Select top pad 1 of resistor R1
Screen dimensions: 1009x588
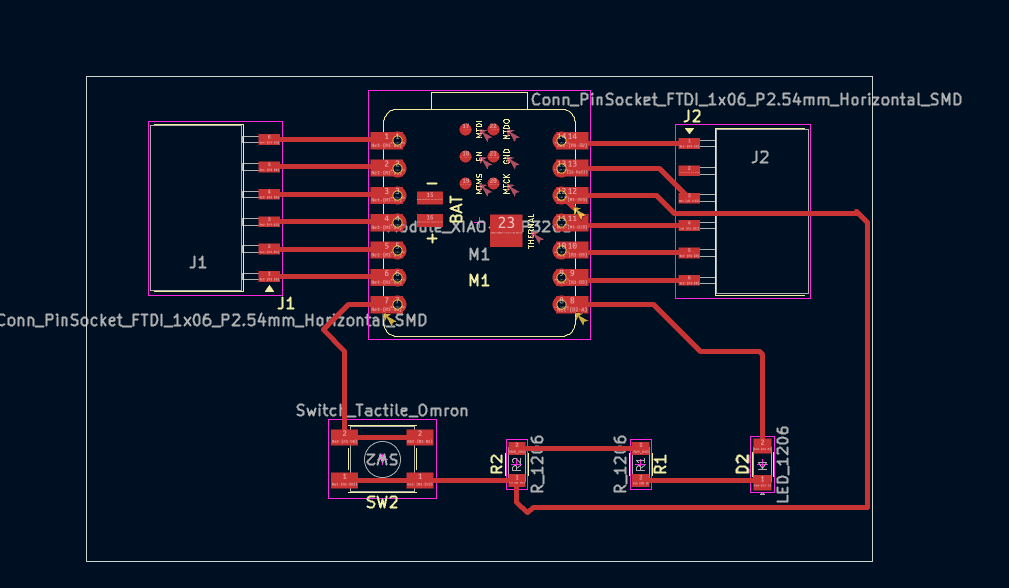pos(640,448)
